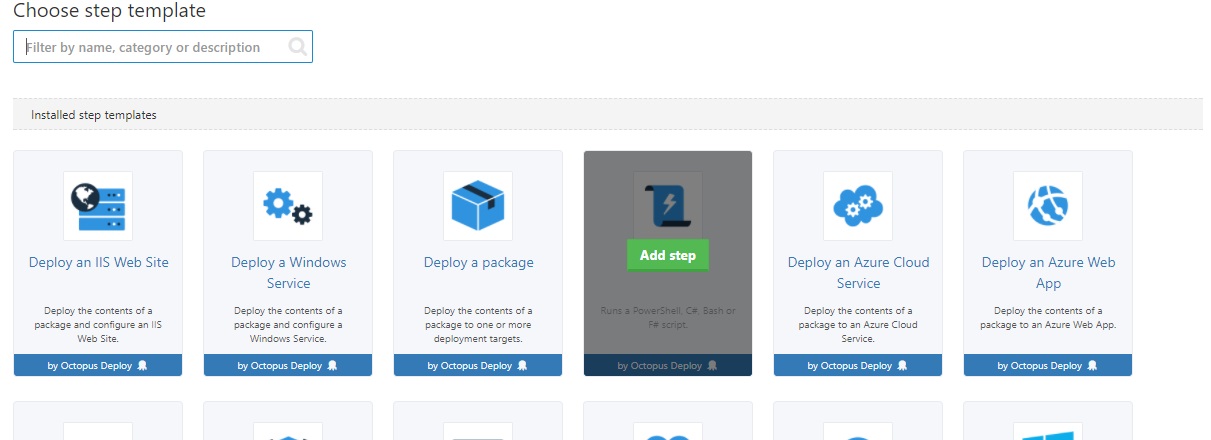This screenshot has width=1211, height=440.
Task: Click 'by Octopus Deploy' footer on IIS card
Action: pyautogui.click(x=98, y=365)
